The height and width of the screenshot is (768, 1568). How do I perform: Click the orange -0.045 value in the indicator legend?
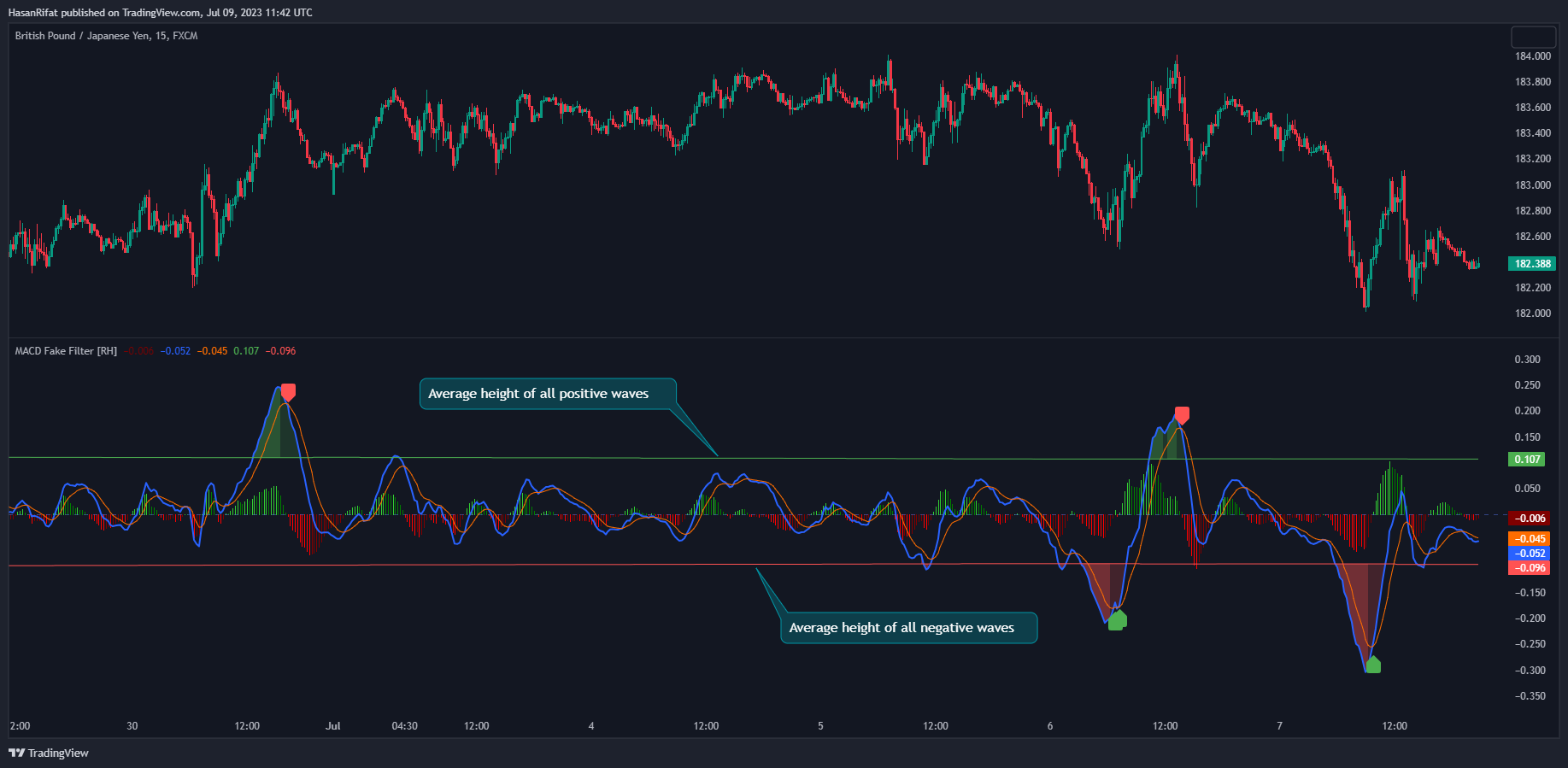213,351
